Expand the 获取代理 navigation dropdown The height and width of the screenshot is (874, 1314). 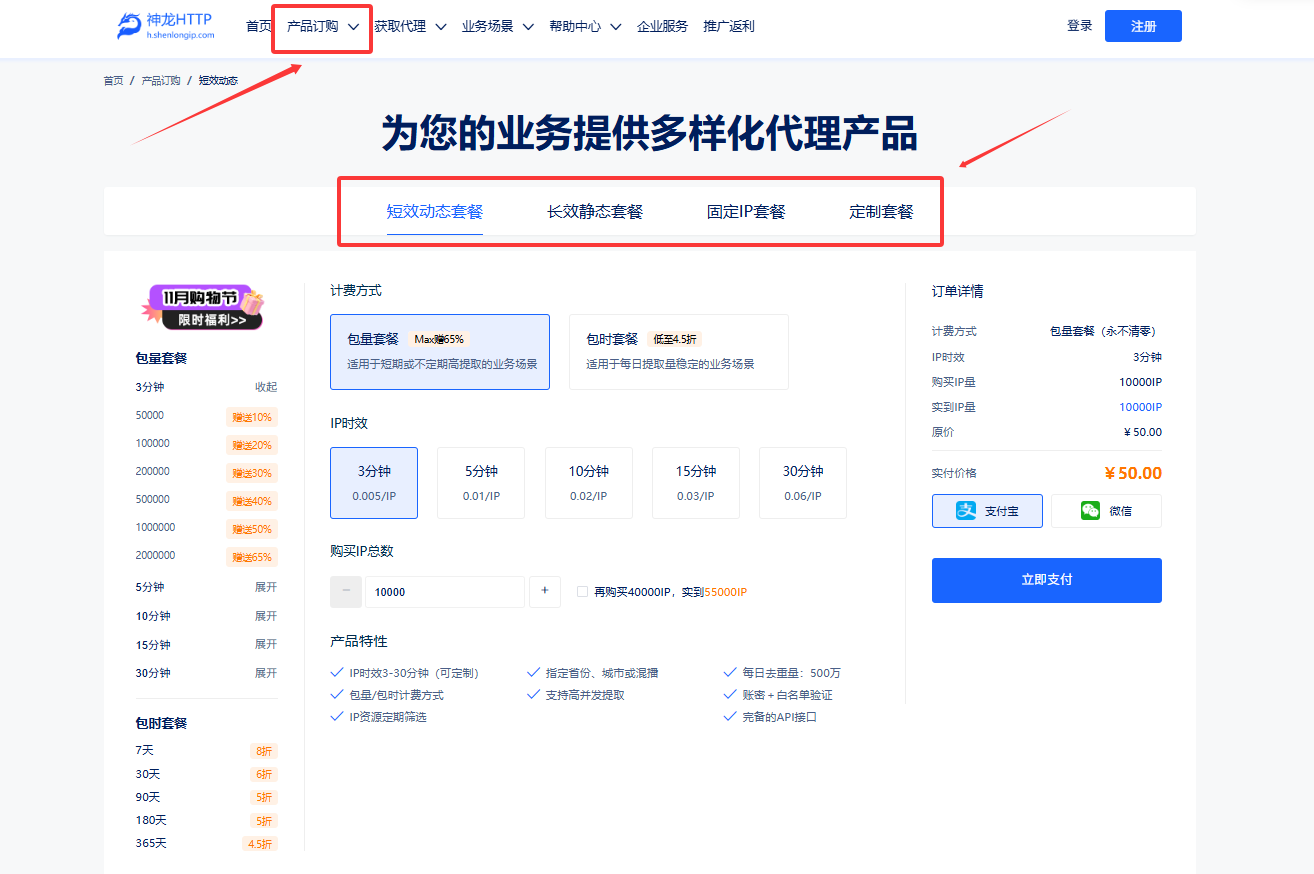tap(410, 27)
